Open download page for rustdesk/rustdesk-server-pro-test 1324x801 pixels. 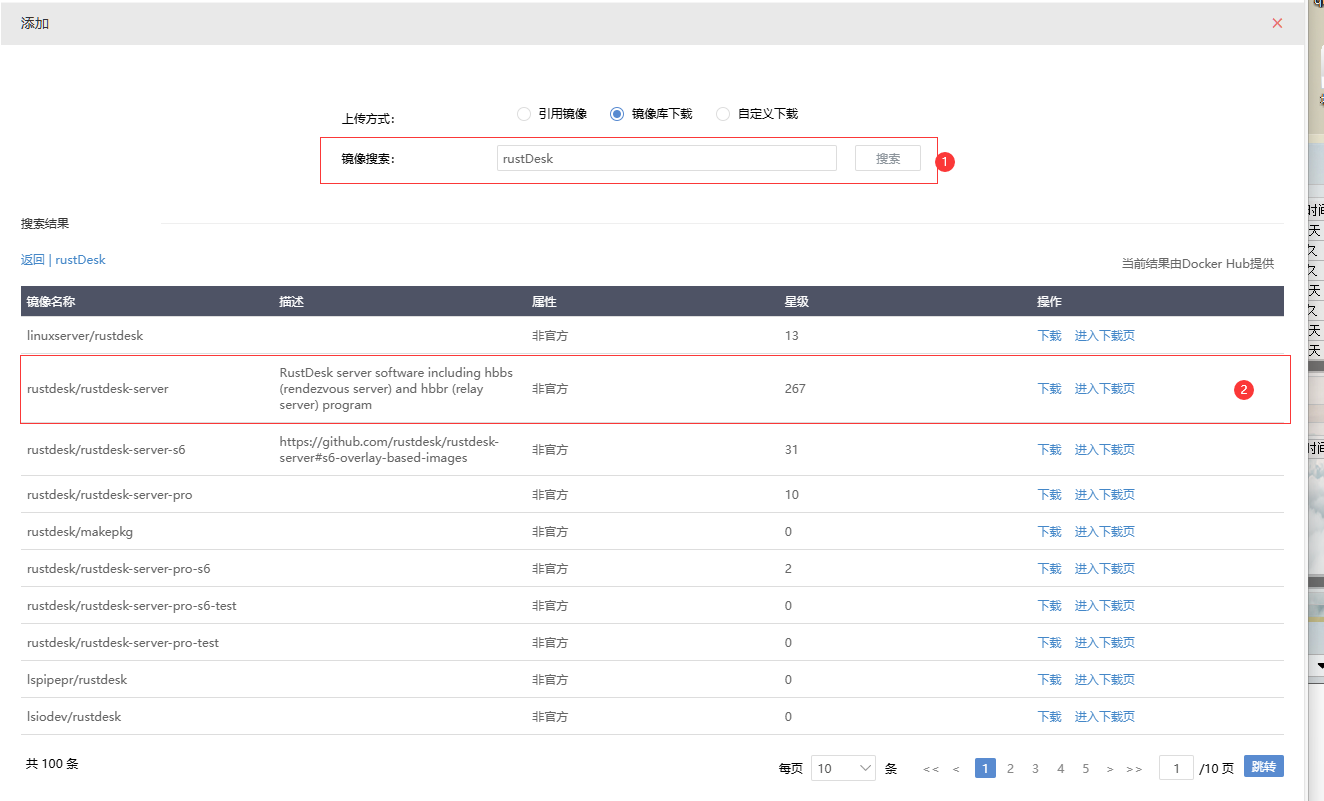(1104, 643)
